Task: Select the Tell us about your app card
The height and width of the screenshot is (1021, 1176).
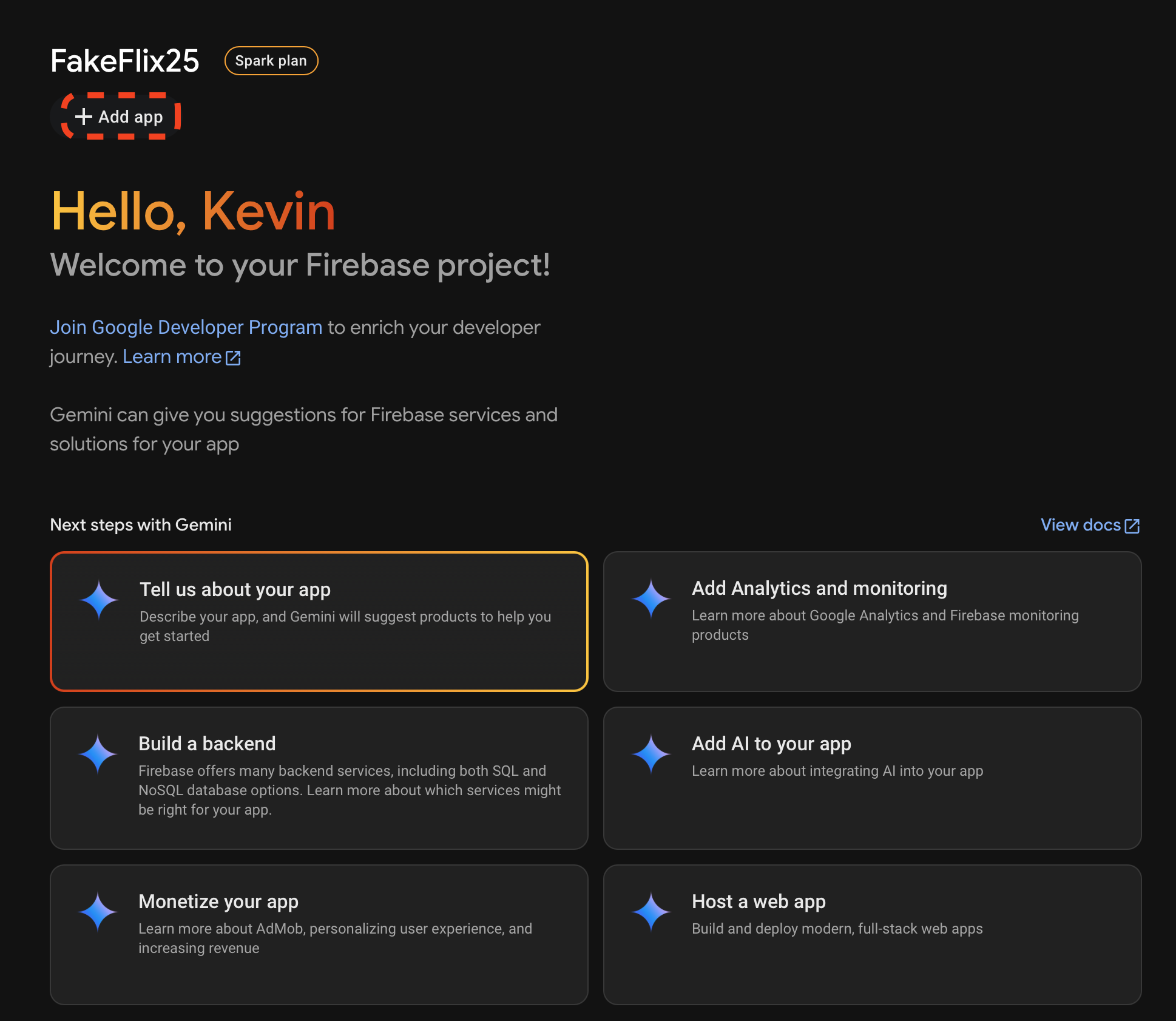Action: click(x=319, y=621)
